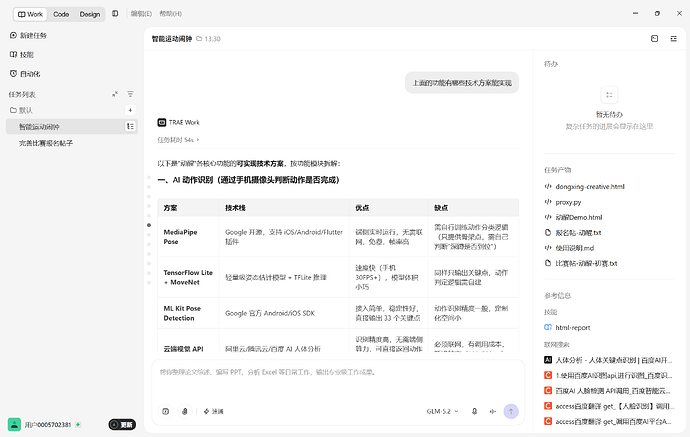Click the 新建任务 new task button
The height and width of the screenshot is (437, 690).
29,35
